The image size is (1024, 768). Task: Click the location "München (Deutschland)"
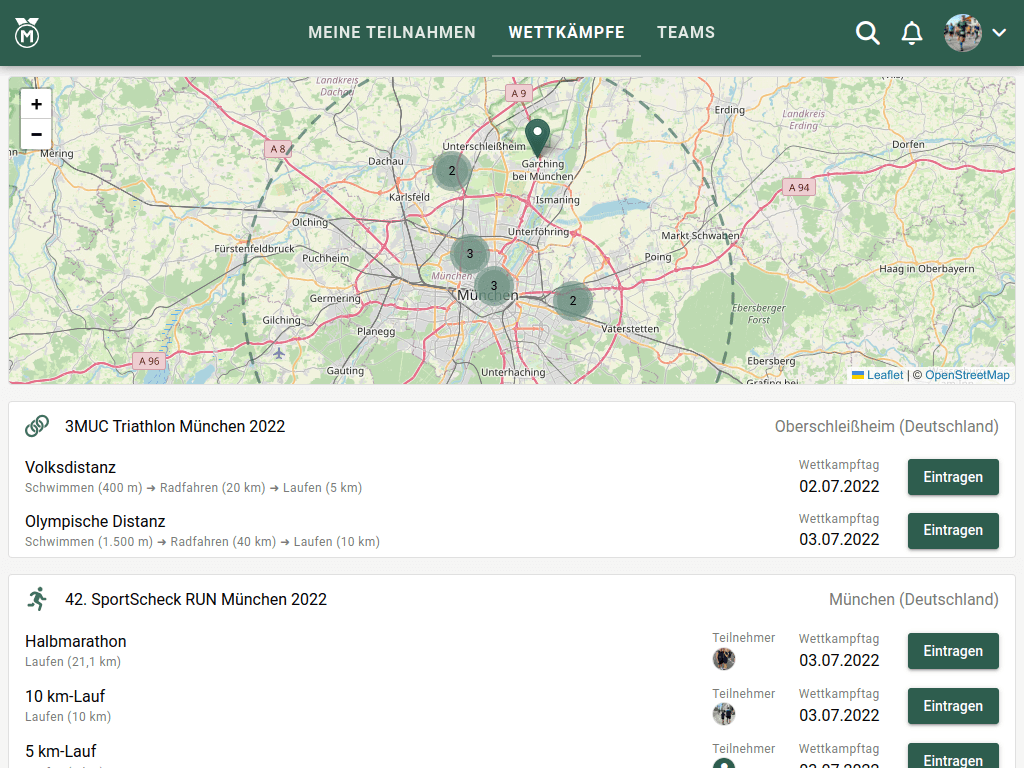(x=914, y=600)
